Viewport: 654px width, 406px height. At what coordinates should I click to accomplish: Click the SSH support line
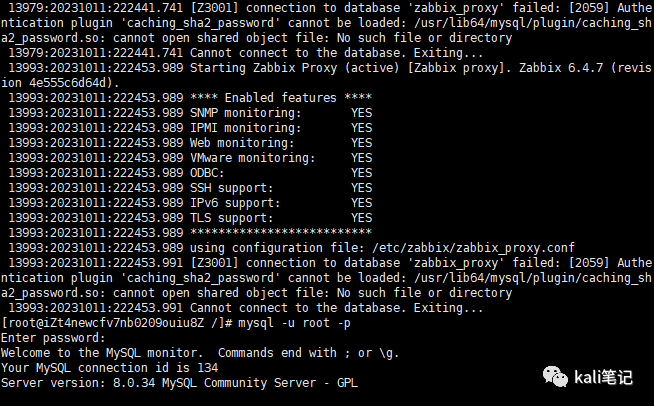click(190, 188)
